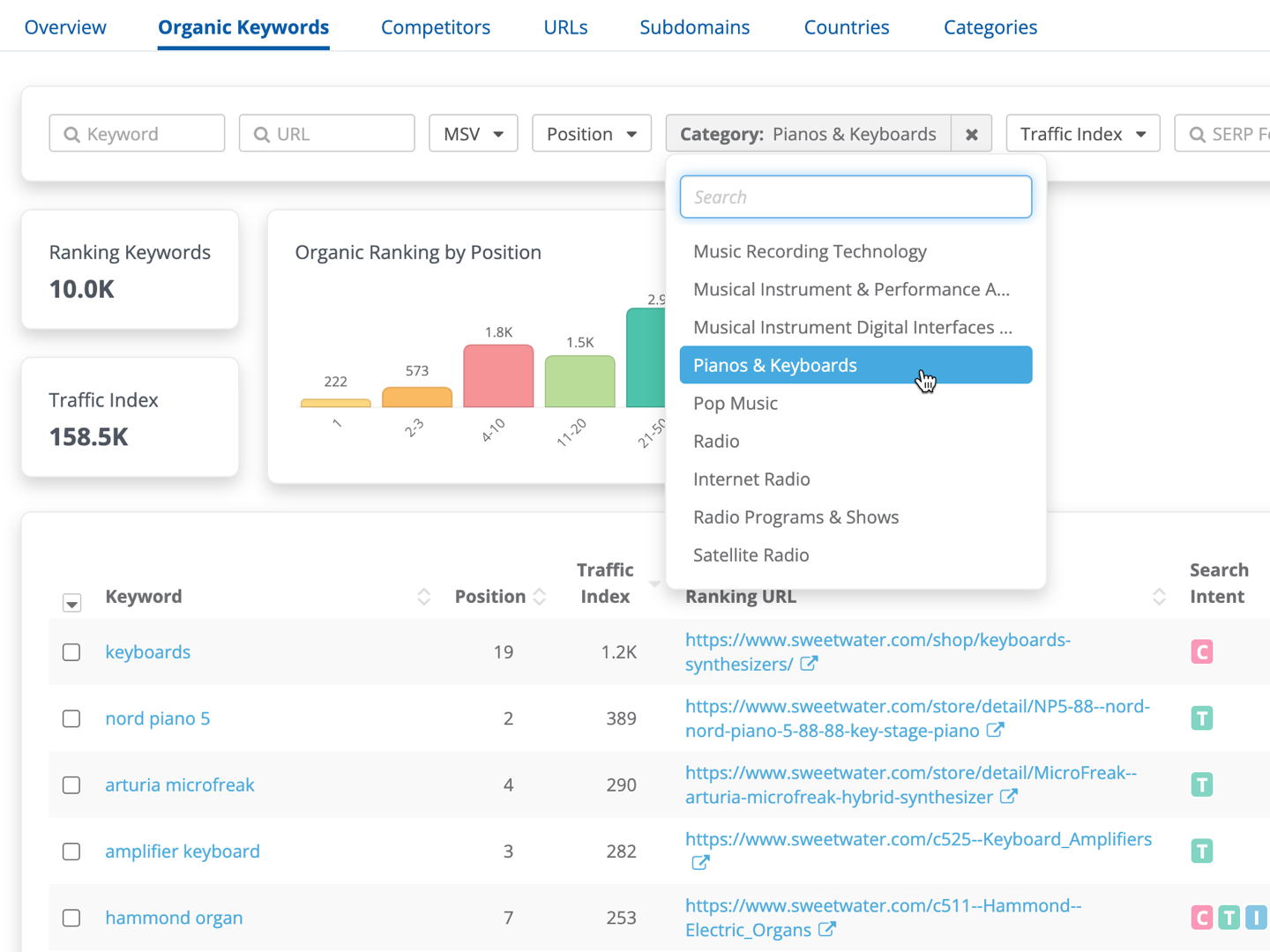Open external link icon for Hammond Electric_Organs URL
The width and height of the screenshot is (1270, 952).
pos(826,929)
